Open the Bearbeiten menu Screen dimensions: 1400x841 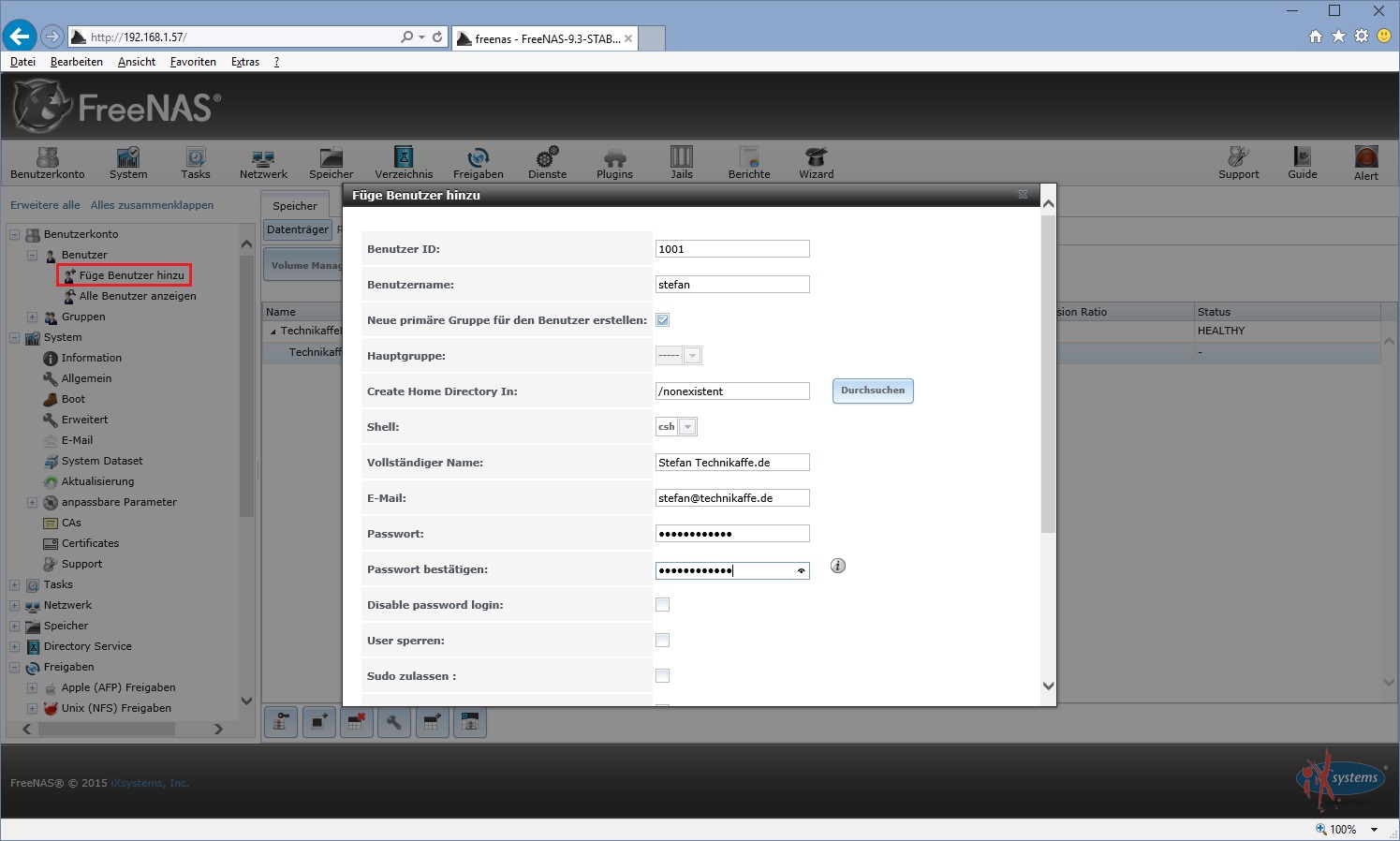click(x=77, y=62)
